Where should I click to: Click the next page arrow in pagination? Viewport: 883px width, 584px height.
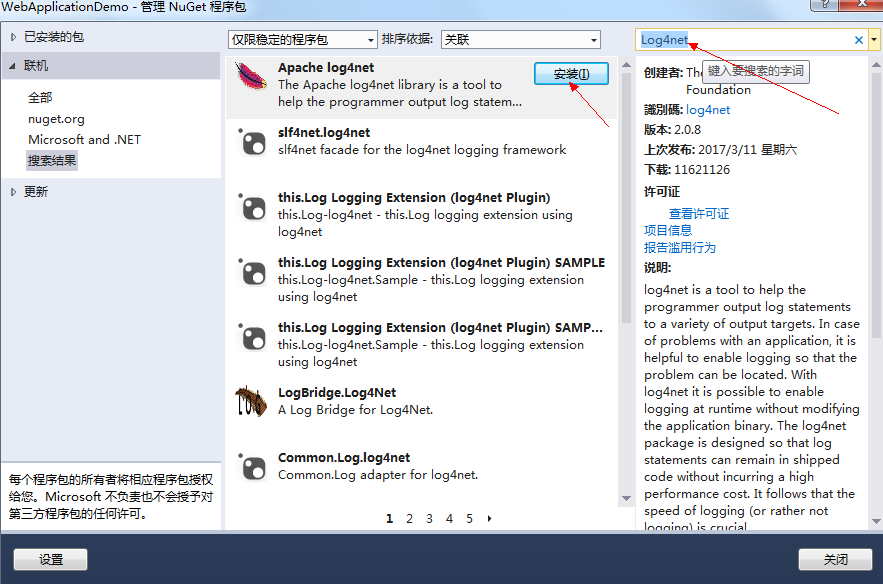[489, 519]
